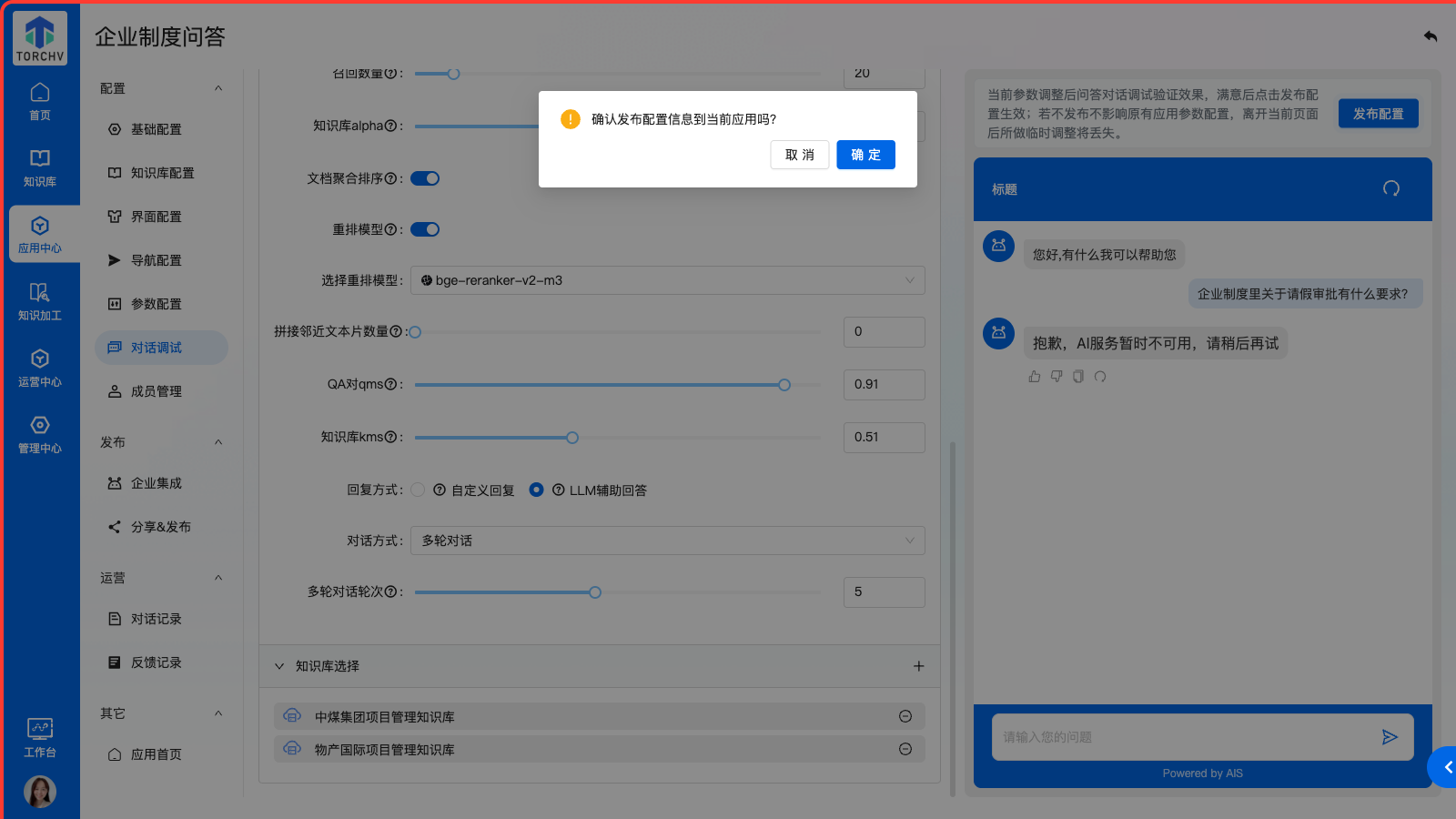Confirm publishing with 确定 button

coord(865,155)
